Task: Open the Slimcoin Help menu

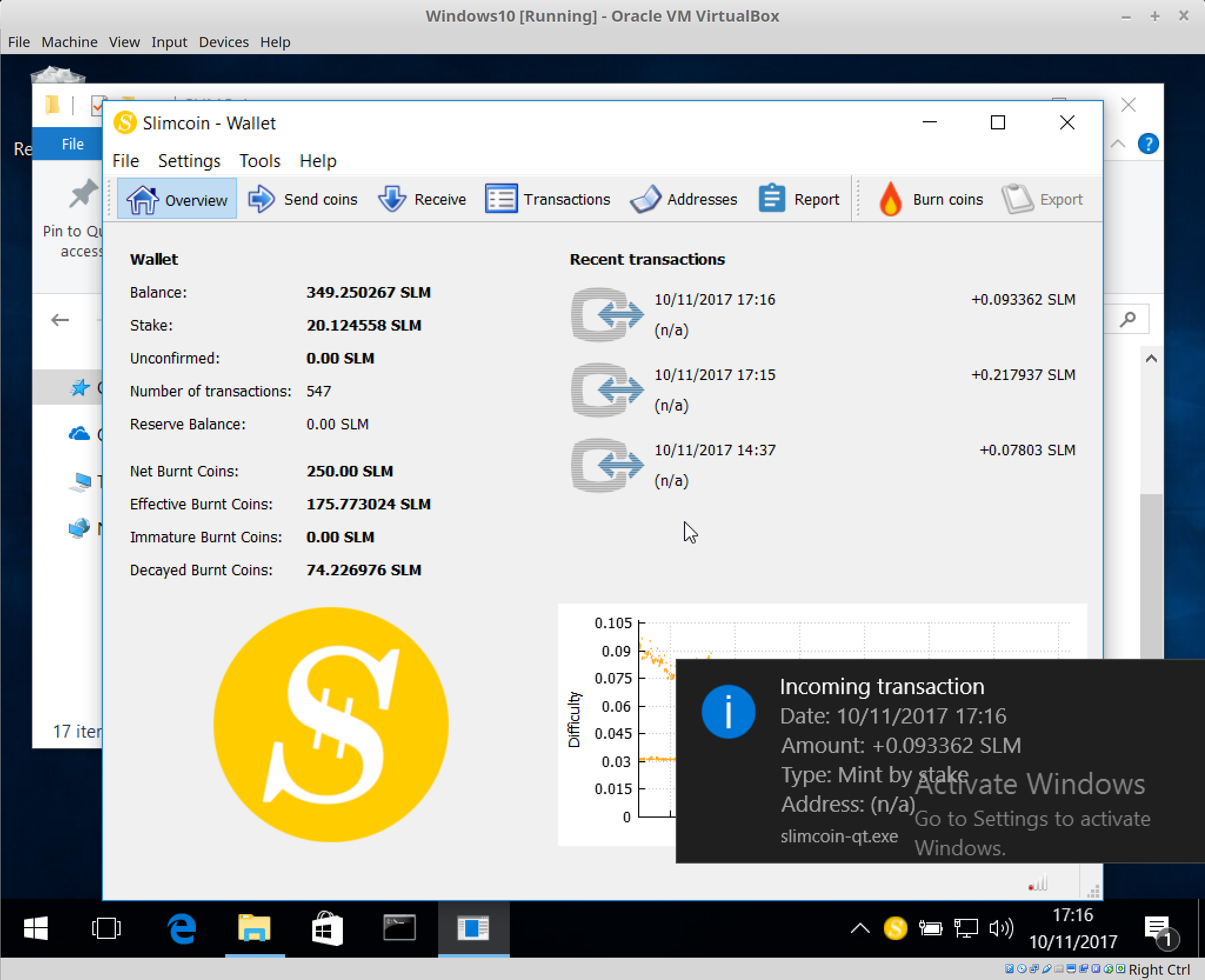Action: pos(318,161)
